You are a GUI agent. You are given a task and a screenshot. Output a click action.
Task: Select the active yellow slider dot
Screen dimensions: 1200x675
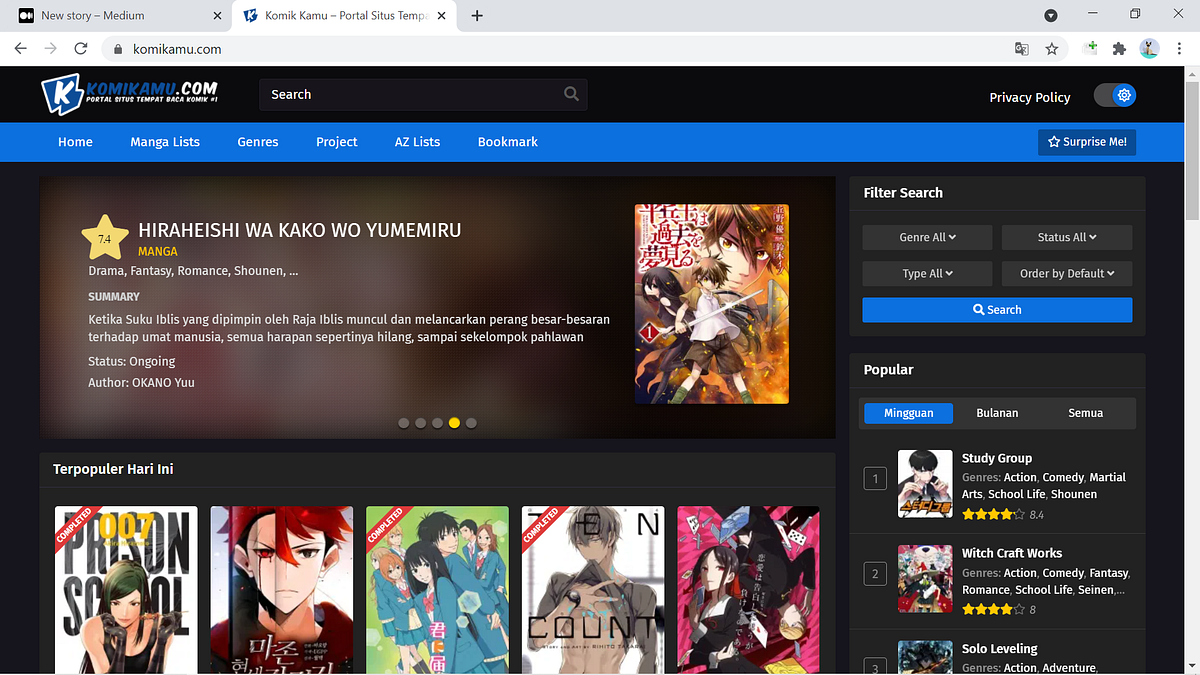coord(454,423)
